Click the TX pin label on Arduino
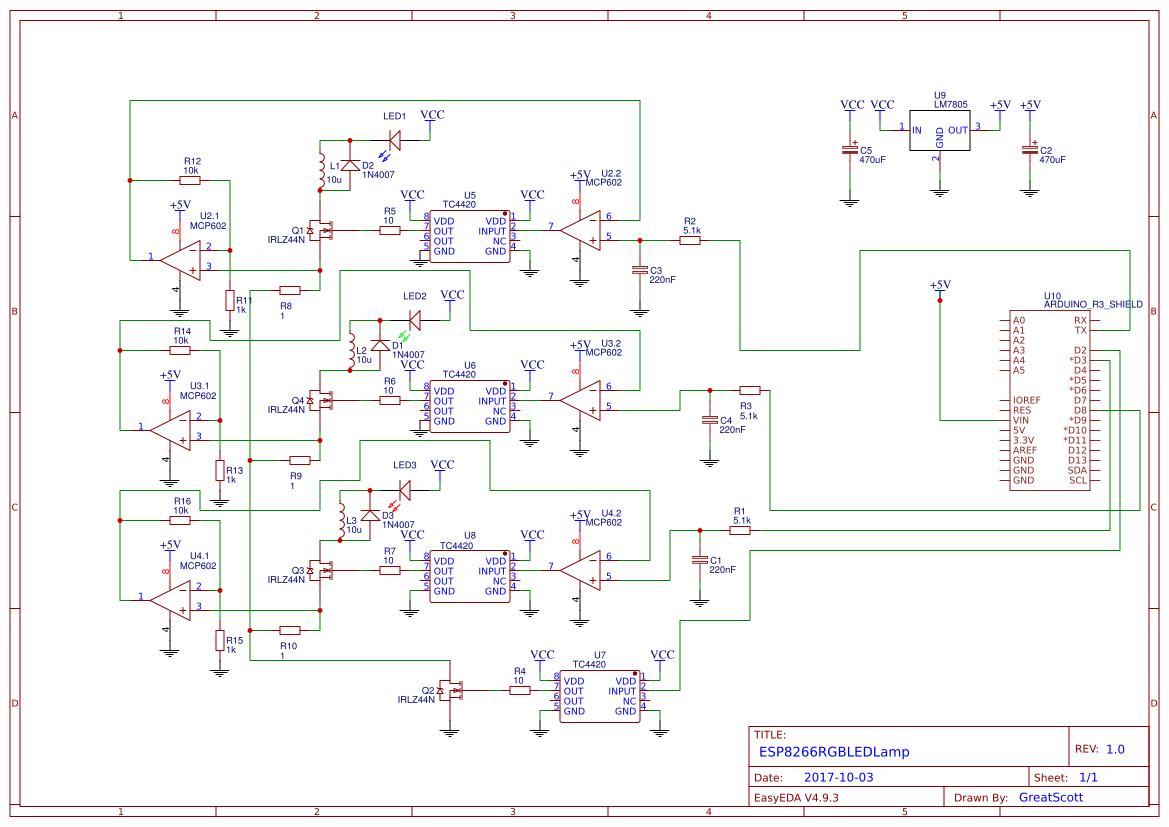1169x827 pixels. pos(1080,330)
